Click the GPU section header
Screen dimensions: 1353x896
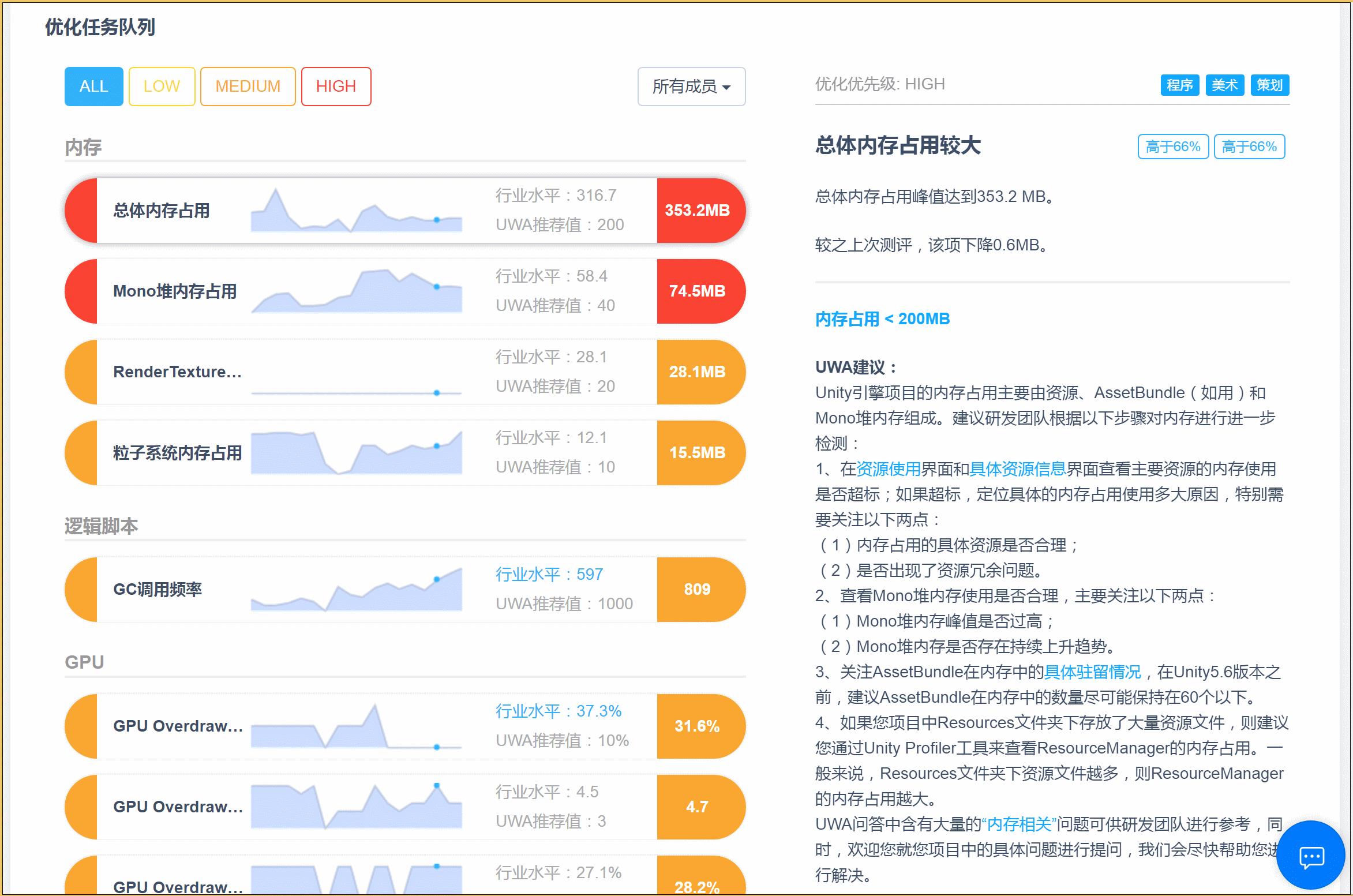(84, 662)
